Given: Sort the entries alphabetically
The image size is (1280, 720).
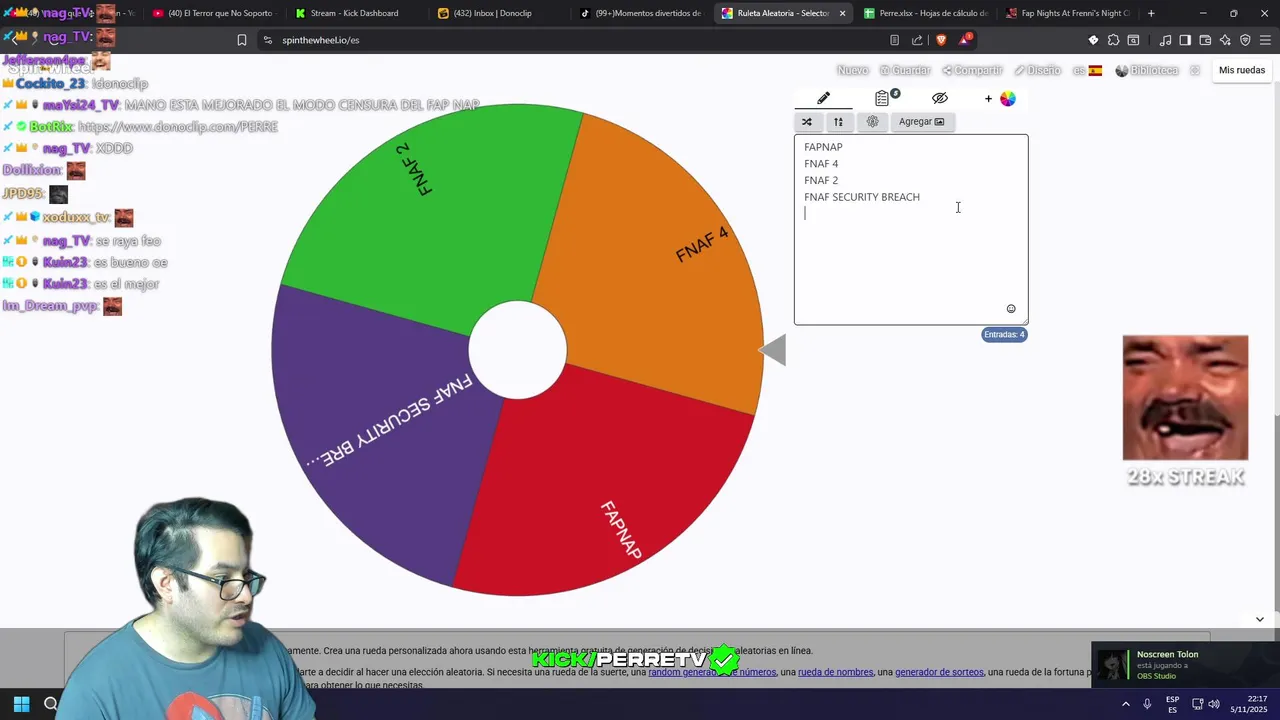Looking at the screenshot, I should click(838, 122).
